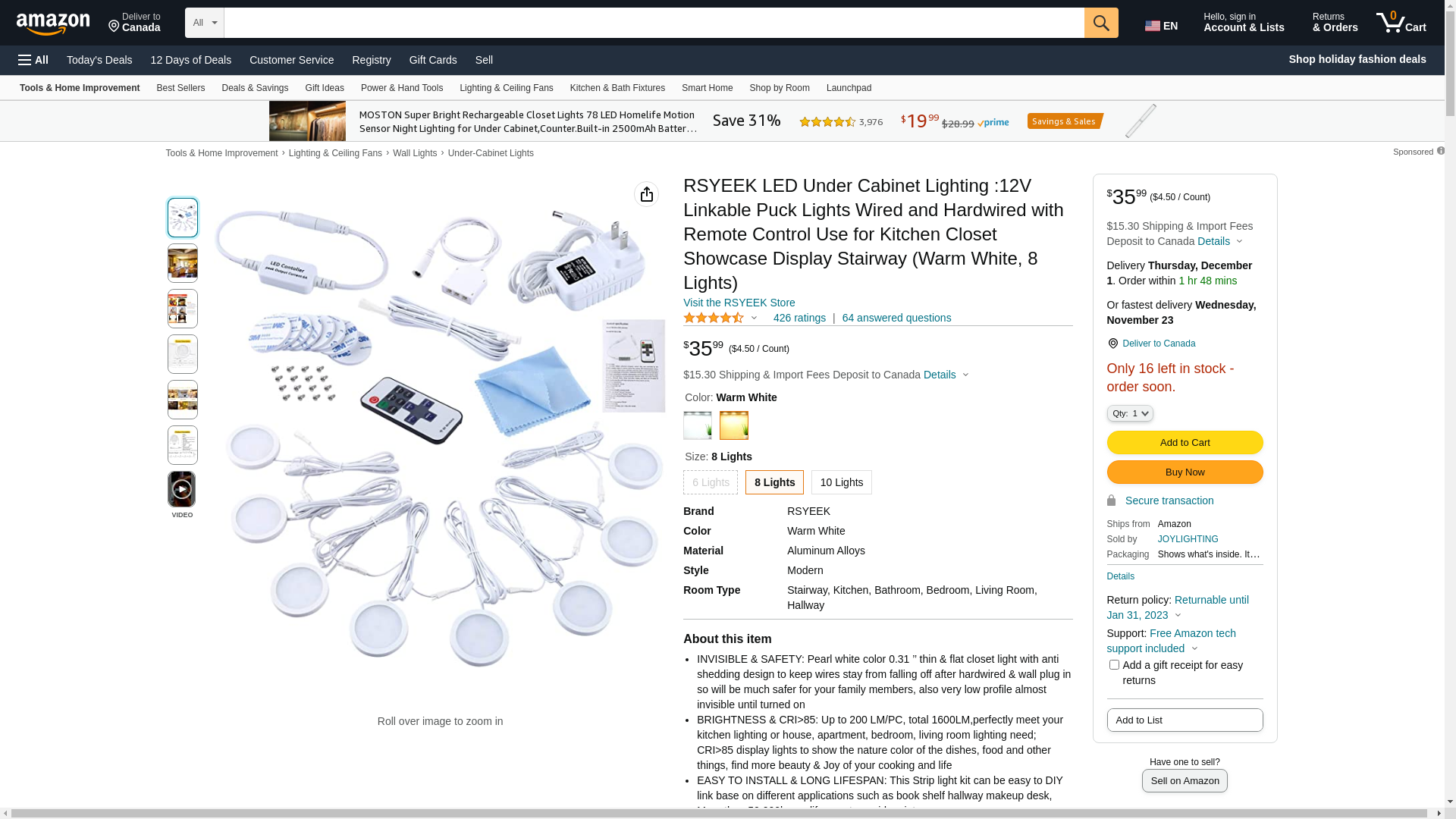Screen dimensions: 1456x819
Task: Check the gift receipt checkbox
Action: pyautogui.click(x=1113, y=665)
